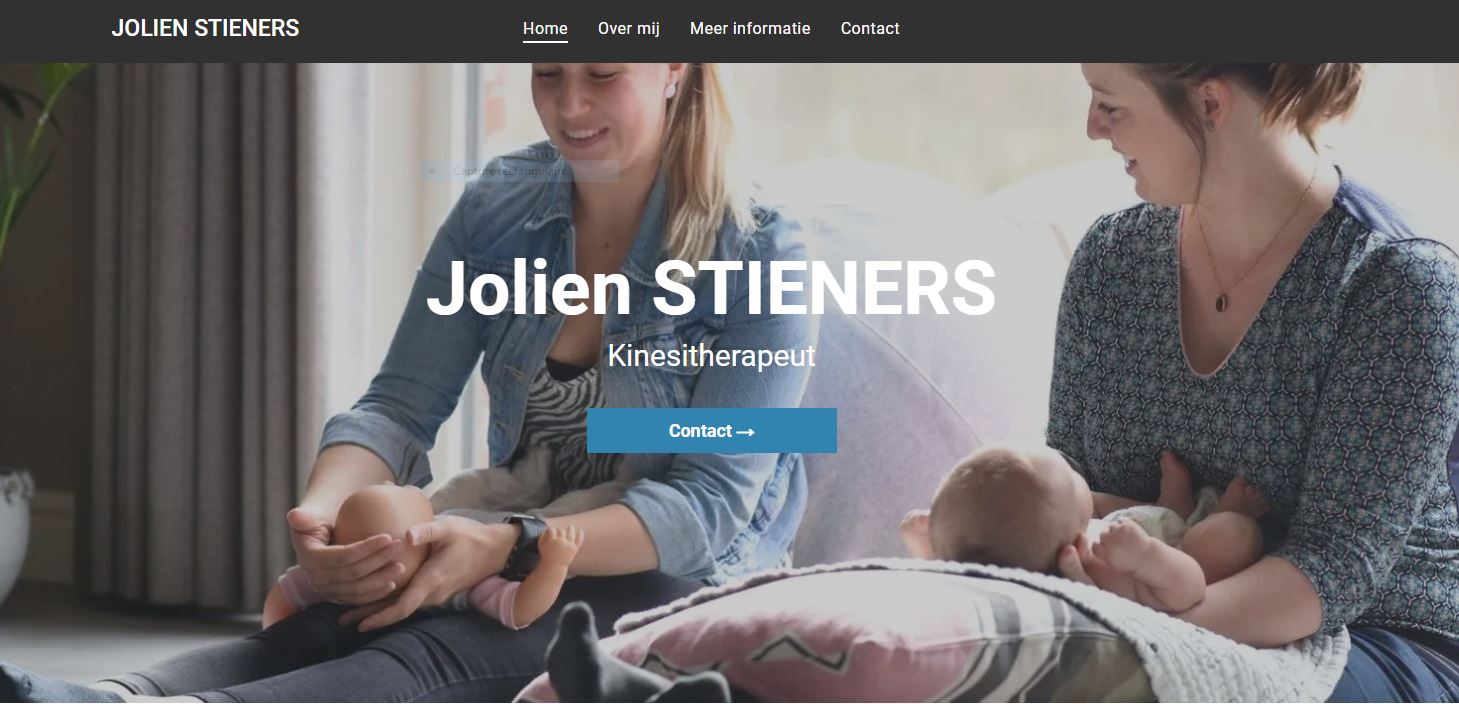The height and width of the screenshot is (704, 1459).
Task: Select Contact in the top navigation menu
Action: [x=870, y=29]
